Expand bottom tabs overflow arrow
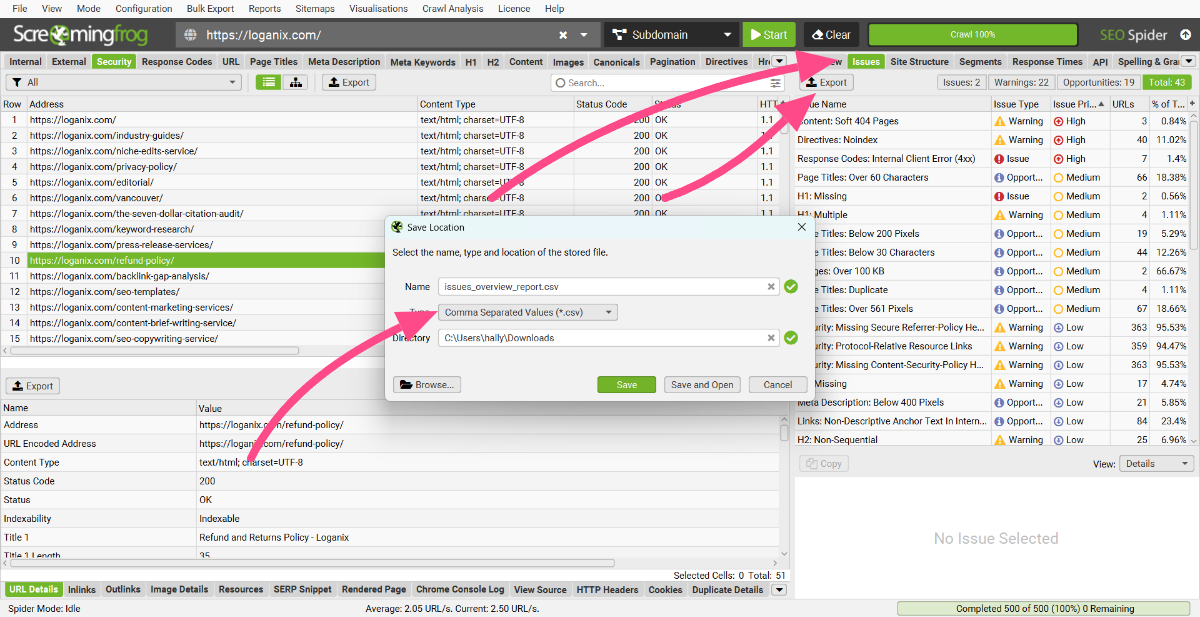 pos(779,590)
